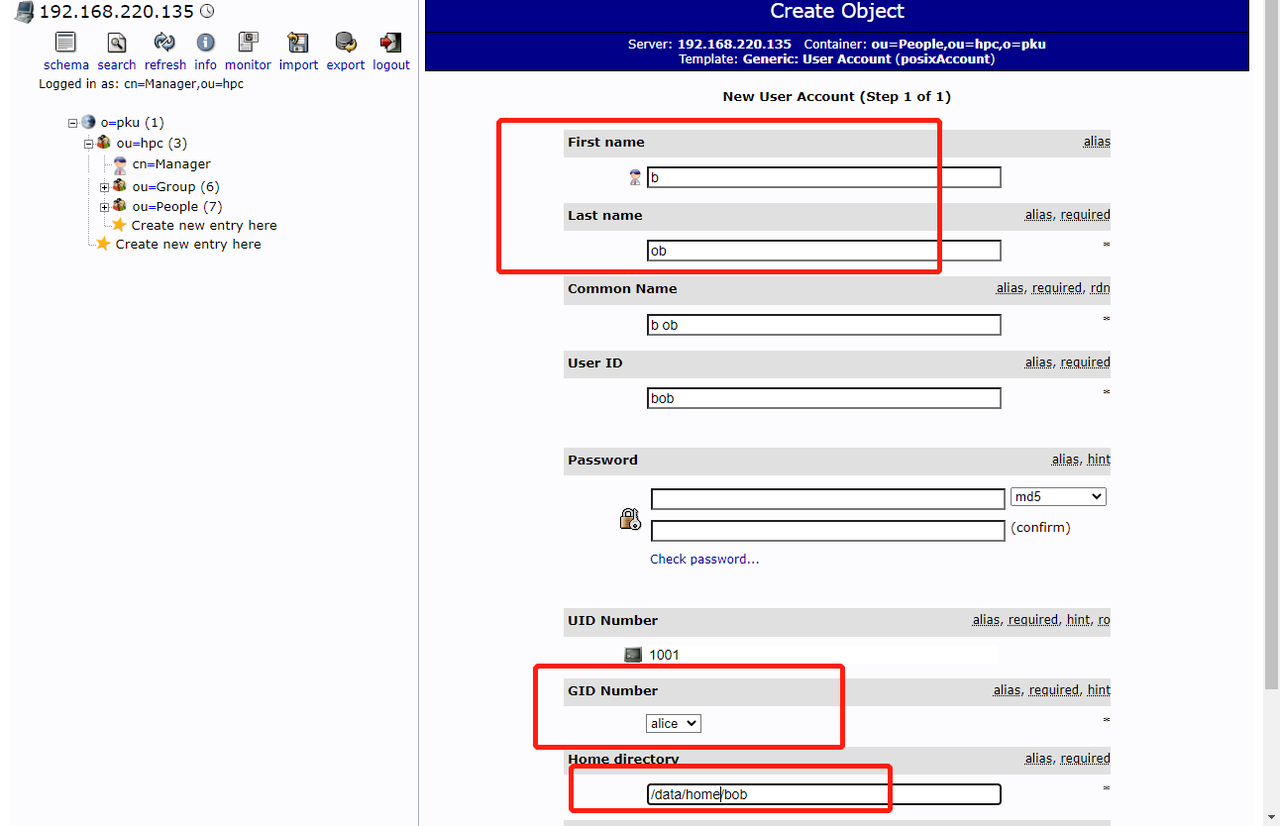Open the GID Number alice dropdown

point(673,723)
